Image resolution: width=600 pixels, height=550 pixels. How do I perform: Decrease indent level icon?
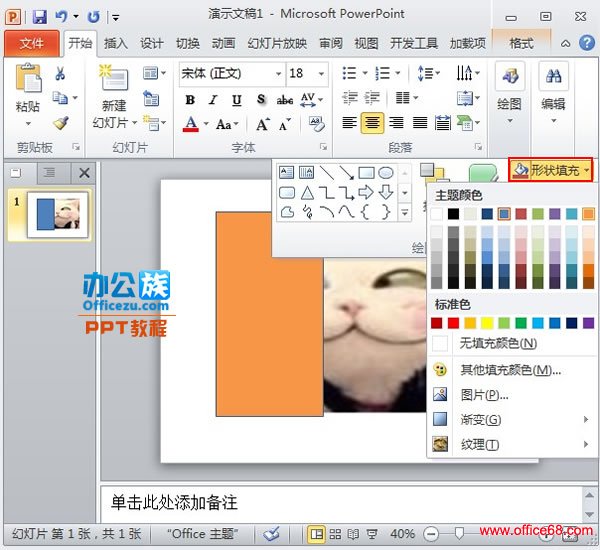(x=349, y=98)
